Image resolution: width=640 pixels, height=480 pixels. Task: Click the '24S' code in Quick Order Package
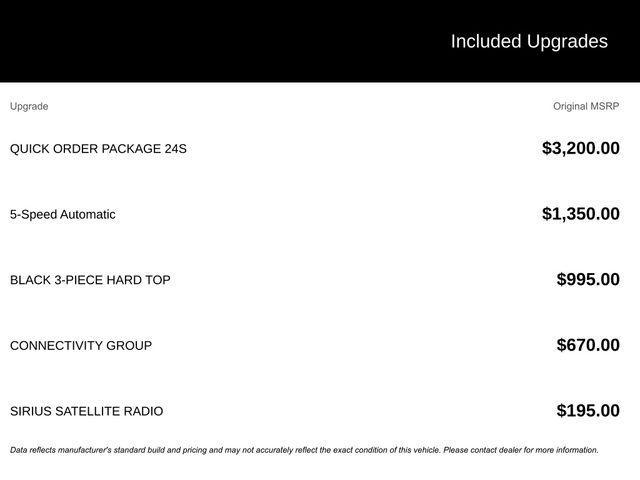[x=175, y=149]
